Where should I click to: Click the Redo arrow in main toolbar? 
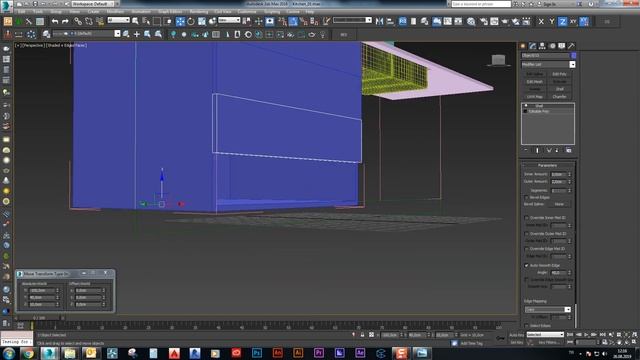coord(65,21)
